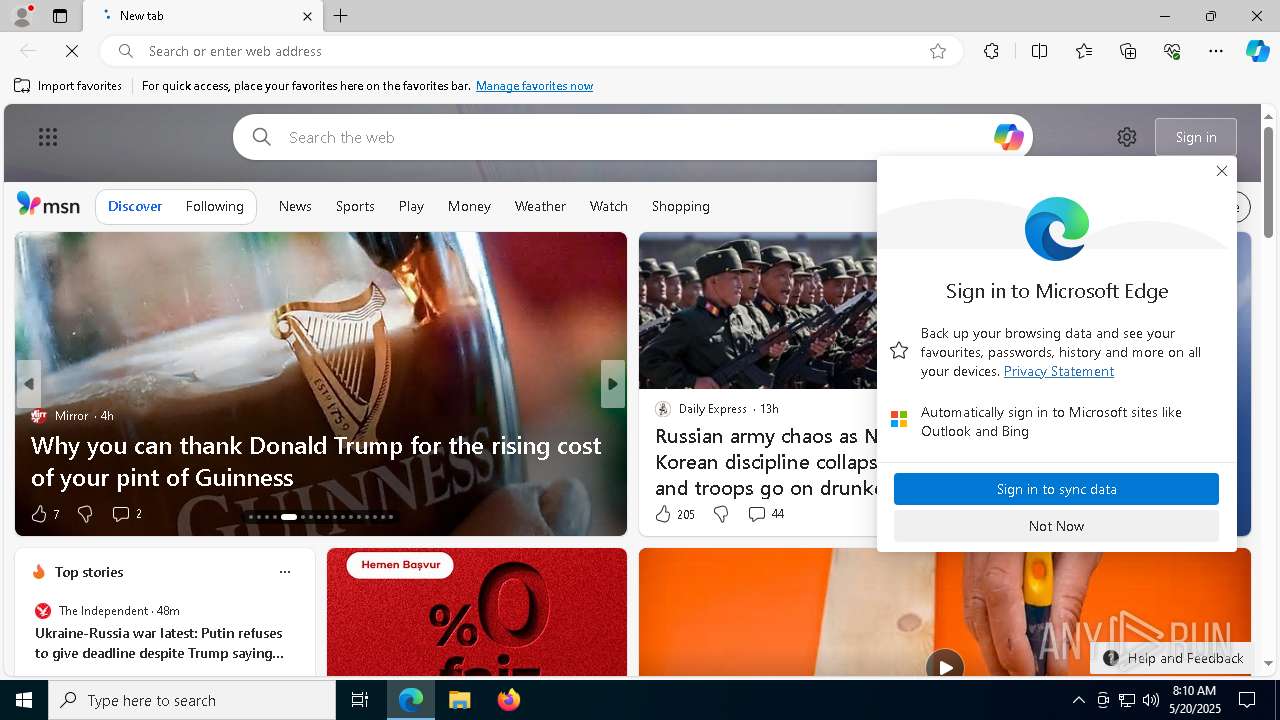The height and width of the screenshot is (720, 1280).
Task: Focus the taskbar search box
Action: click(192, 700)
